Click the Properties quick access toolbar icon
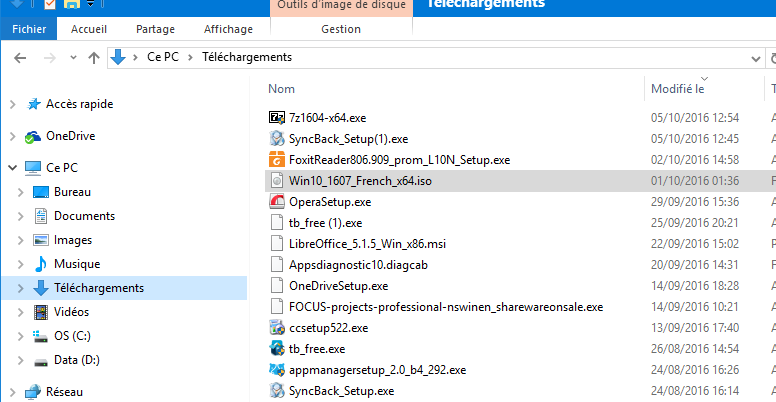Viewport: 776px width, 402px height. click(50, 4)
